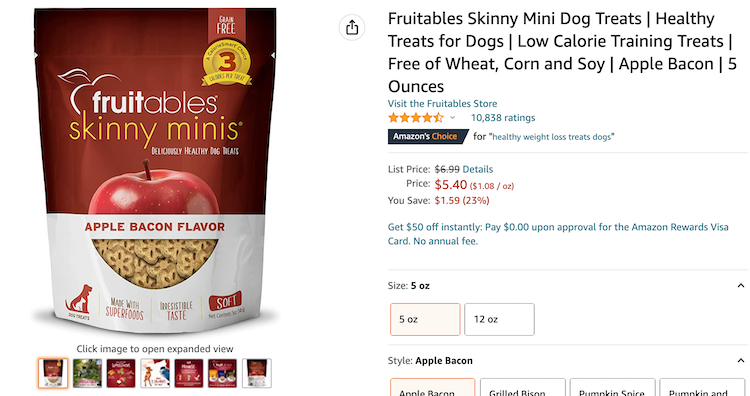This screenshot has height=396, width=750.
Task: Choose the Grilled Bison style option
Action: pyautogui.click(x=523, y=387)
